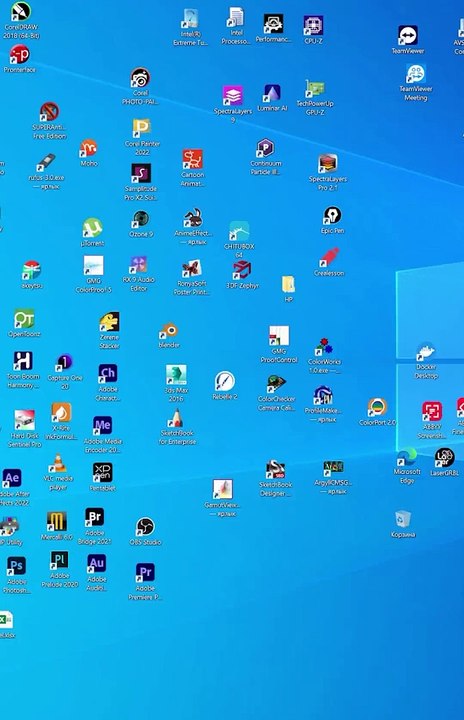Select the Crealesson shortcut
Viewport: 464px width, 720px height.
329,258
